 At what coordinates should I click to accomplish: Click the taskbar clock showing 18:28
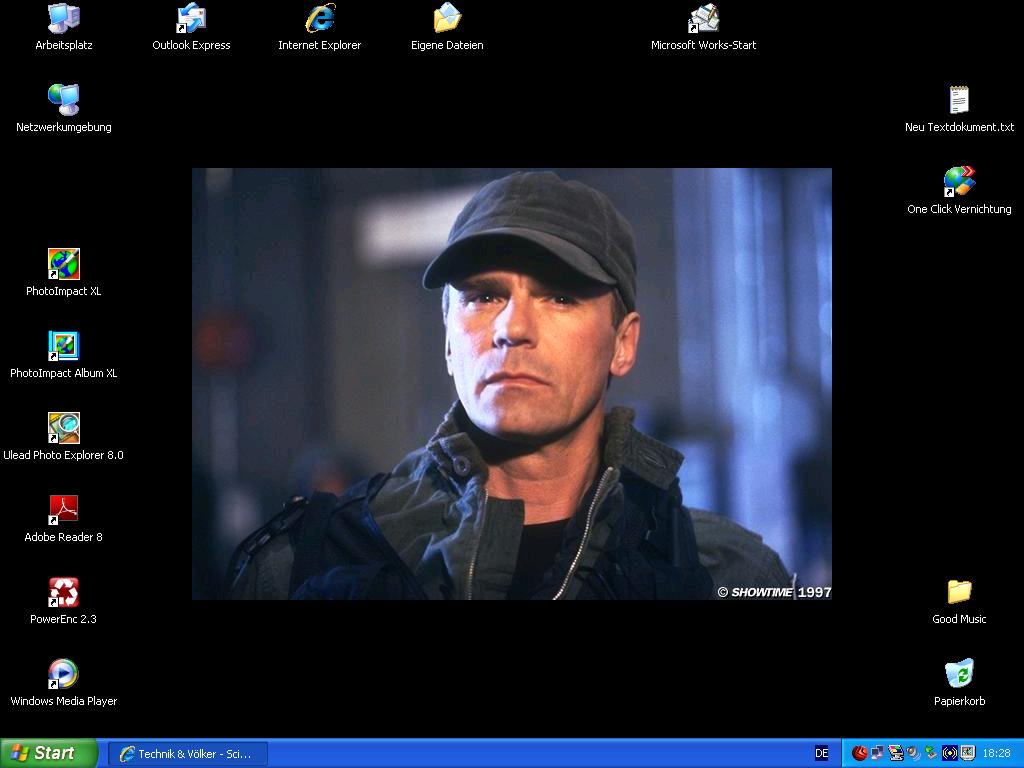click(x=996, y=753)
